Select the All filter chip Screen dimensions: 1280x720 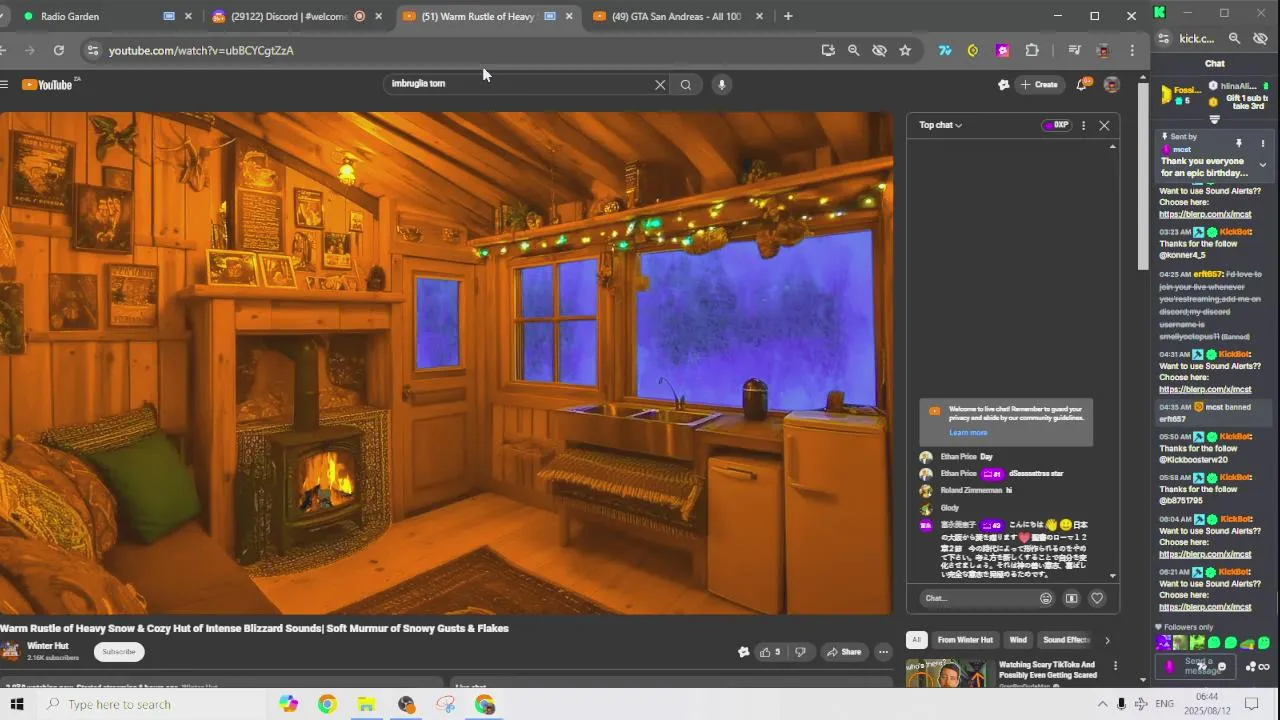point(916,640)
